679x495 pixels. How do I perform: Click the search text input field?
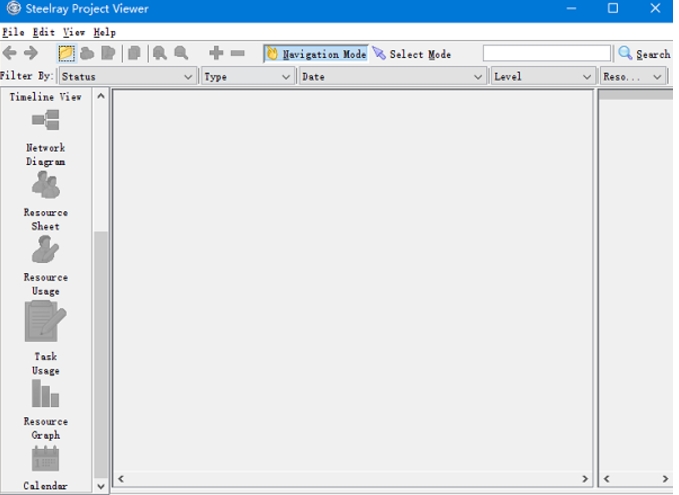click(546, 53)
